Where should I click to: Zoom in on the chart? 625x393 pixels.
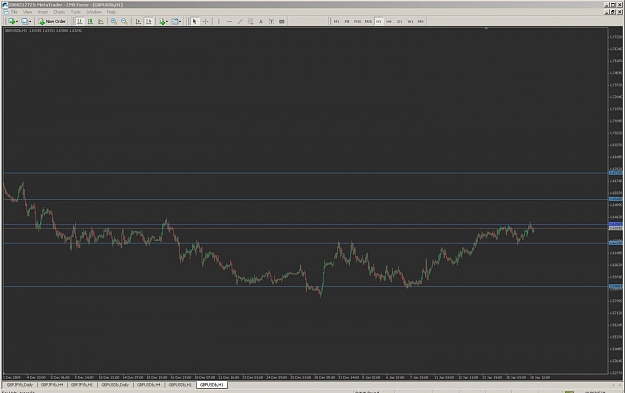114,22
